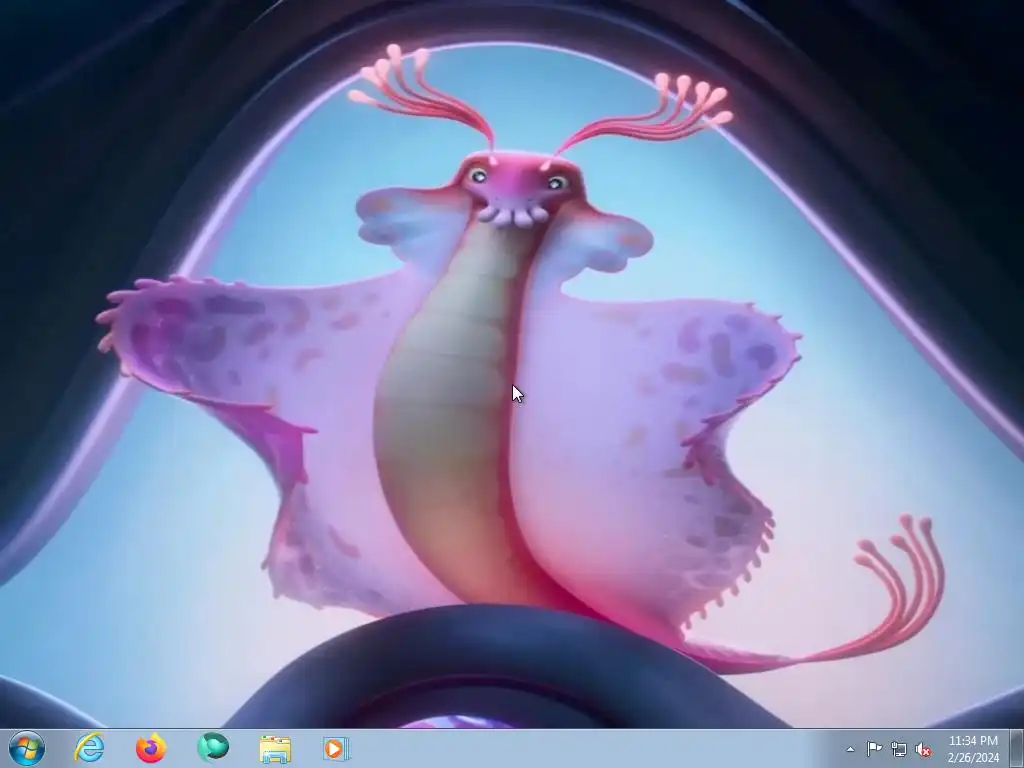Open the Windows Start menu
1024x768 pixels.
27,748
